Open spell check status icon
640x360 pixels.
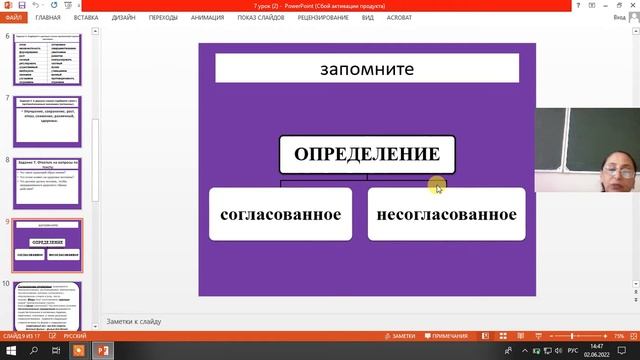pyautogui.click(x=53, y=336)
